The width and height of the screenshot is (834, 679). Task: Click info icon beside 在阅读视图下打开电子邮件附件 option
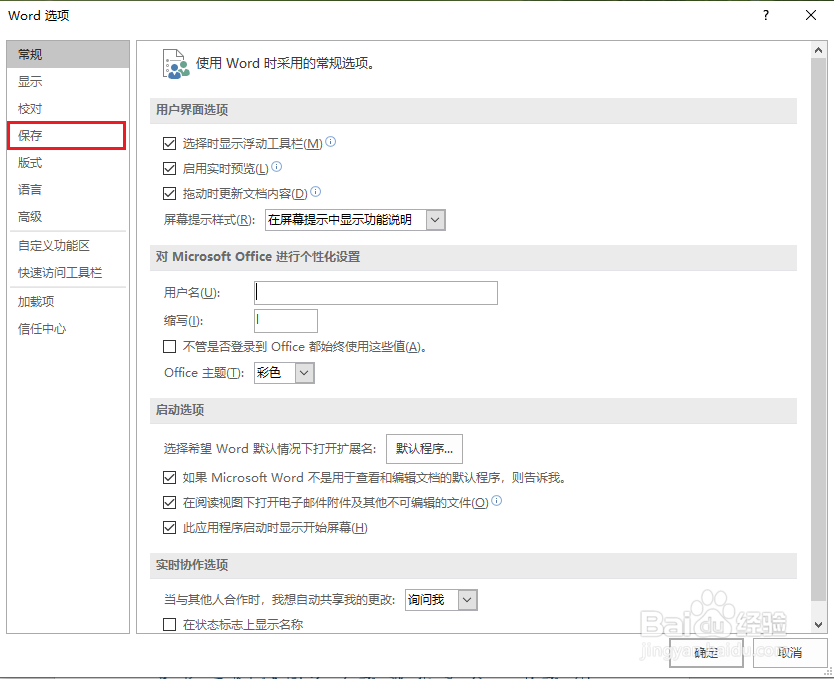(x=498, y=502)
